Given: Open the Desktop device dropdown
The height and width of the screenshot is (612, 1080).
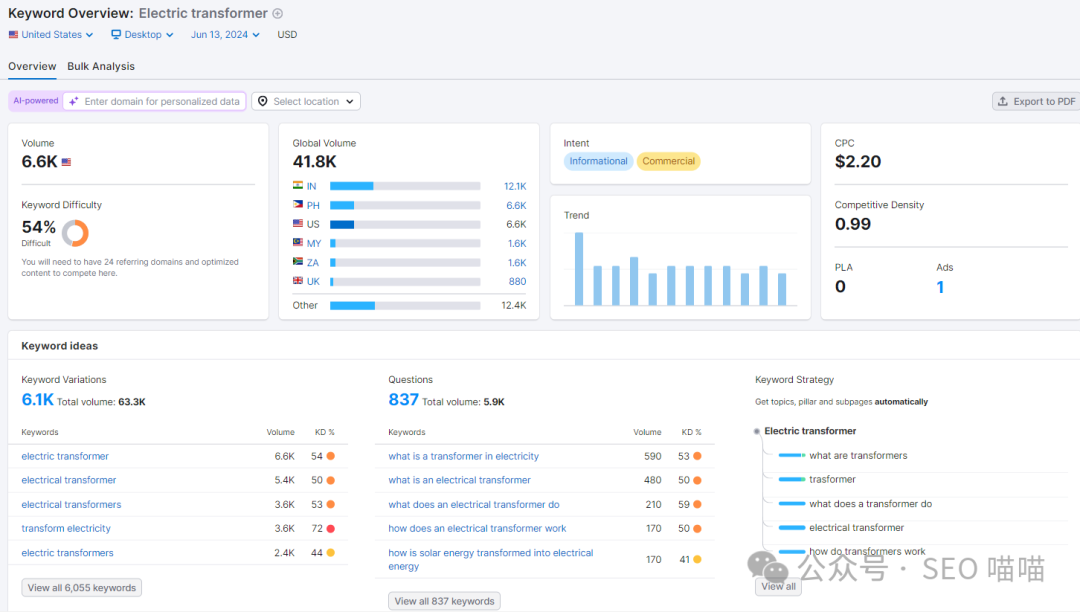Looking at the screenshot, I should point(142,34).
